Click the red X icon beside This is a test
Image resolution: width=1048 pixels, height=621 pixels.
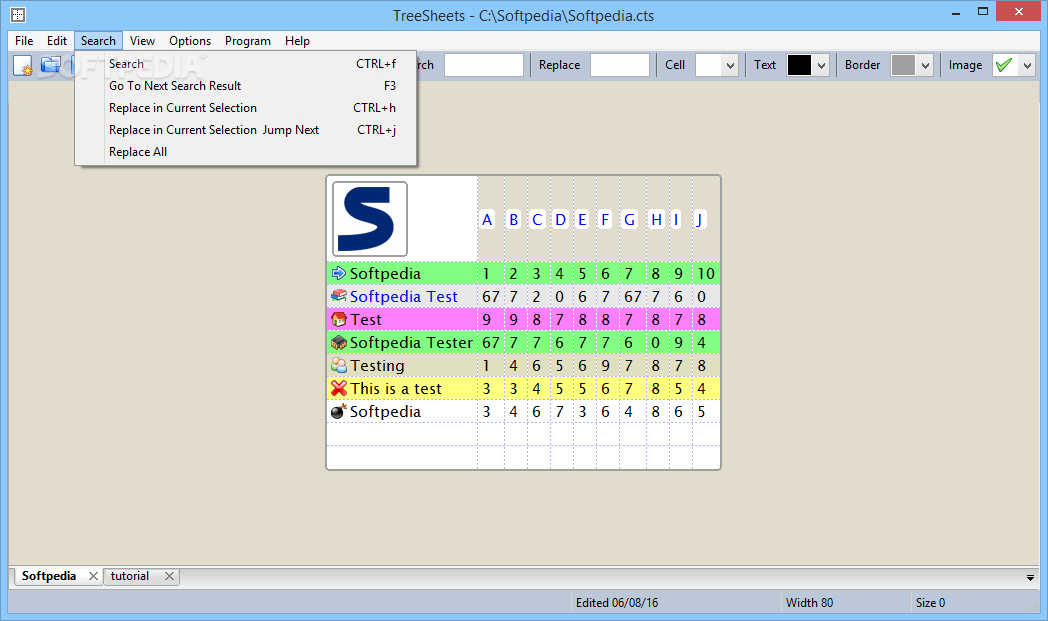click(x=339, y=388)
